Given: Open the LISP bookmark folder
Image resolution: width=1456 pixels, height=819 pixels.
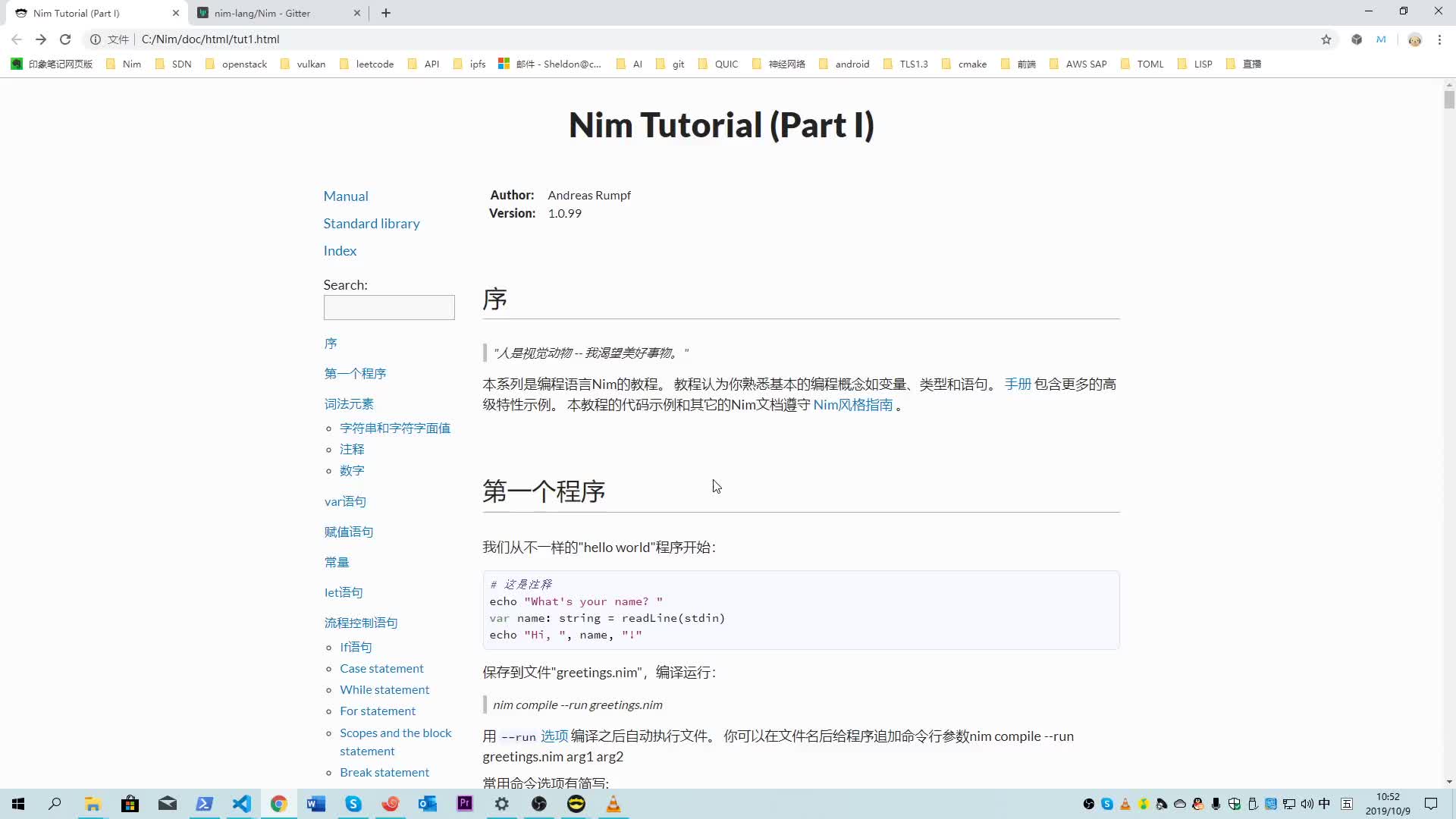Looking at the screenshot, I should (x=1195, y=64).
